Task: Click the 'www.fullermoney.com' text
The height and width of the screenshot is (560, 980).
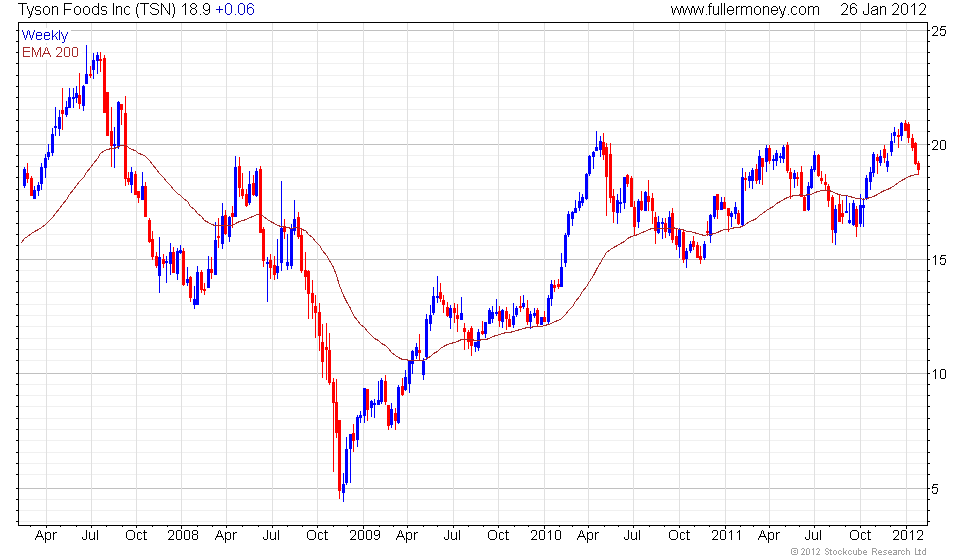Action: (745, 10)
